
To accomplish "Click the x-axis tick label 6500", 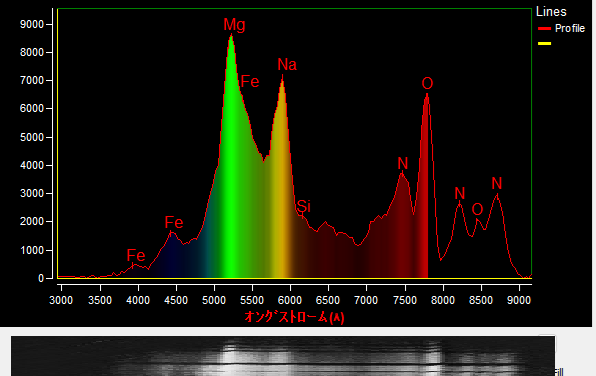I will pyautogui.click(x=328, y=300).
